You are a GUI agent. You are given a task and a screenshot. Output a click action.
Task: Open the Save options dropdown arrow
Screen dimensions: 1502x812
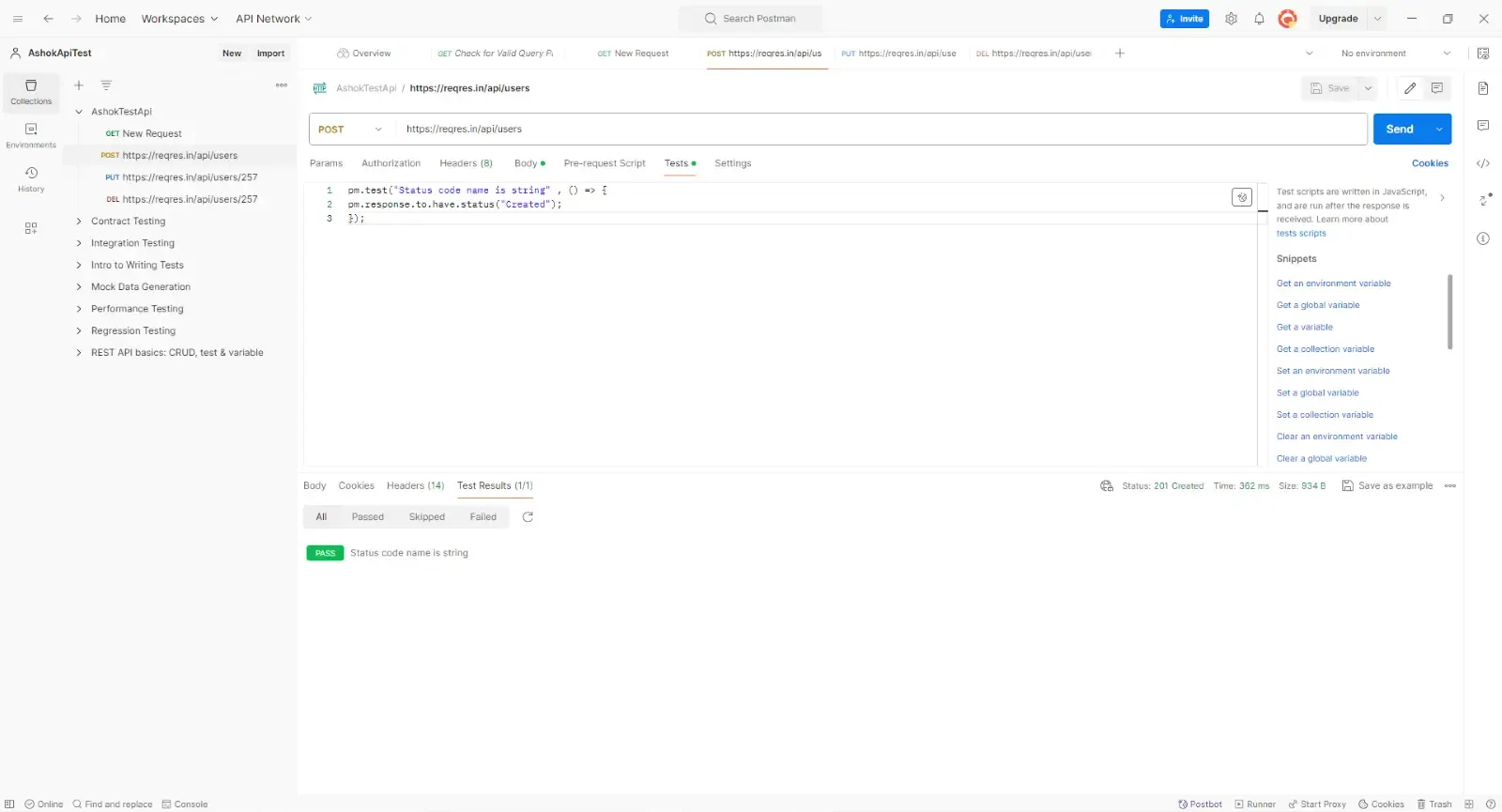click(1368, 88)
